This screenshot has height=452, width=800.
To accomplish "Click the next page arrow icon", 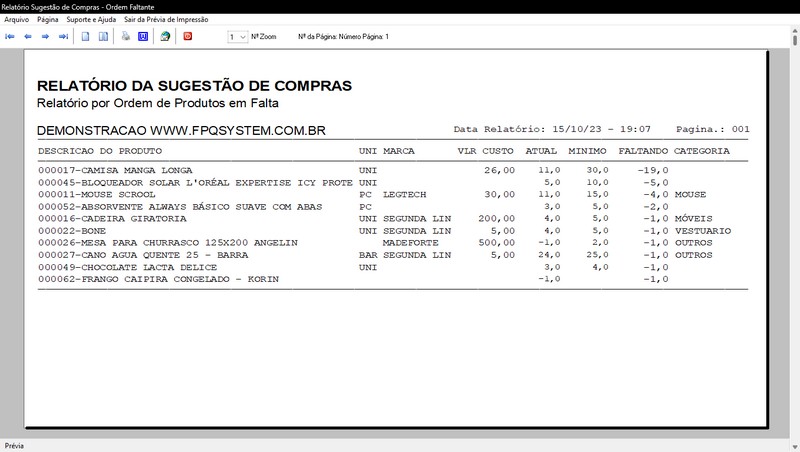I will coord(45,37).
